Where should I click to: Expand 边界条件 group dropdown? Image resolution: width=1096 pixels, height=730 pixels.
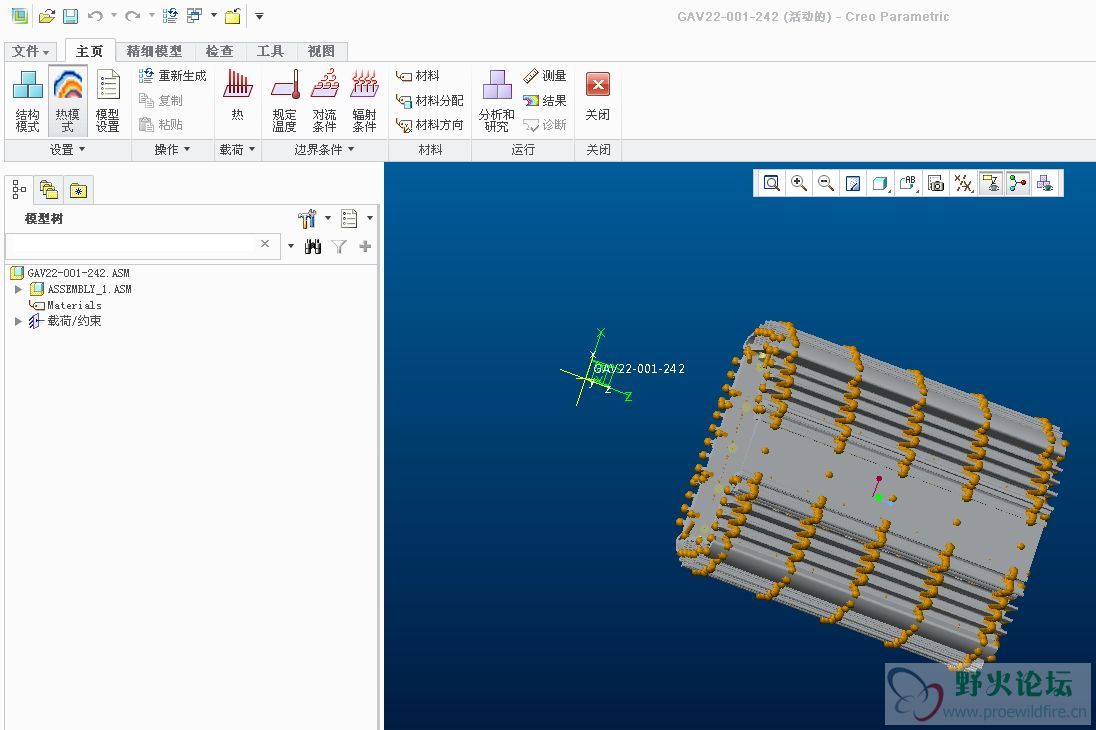(x=324, y=150)
